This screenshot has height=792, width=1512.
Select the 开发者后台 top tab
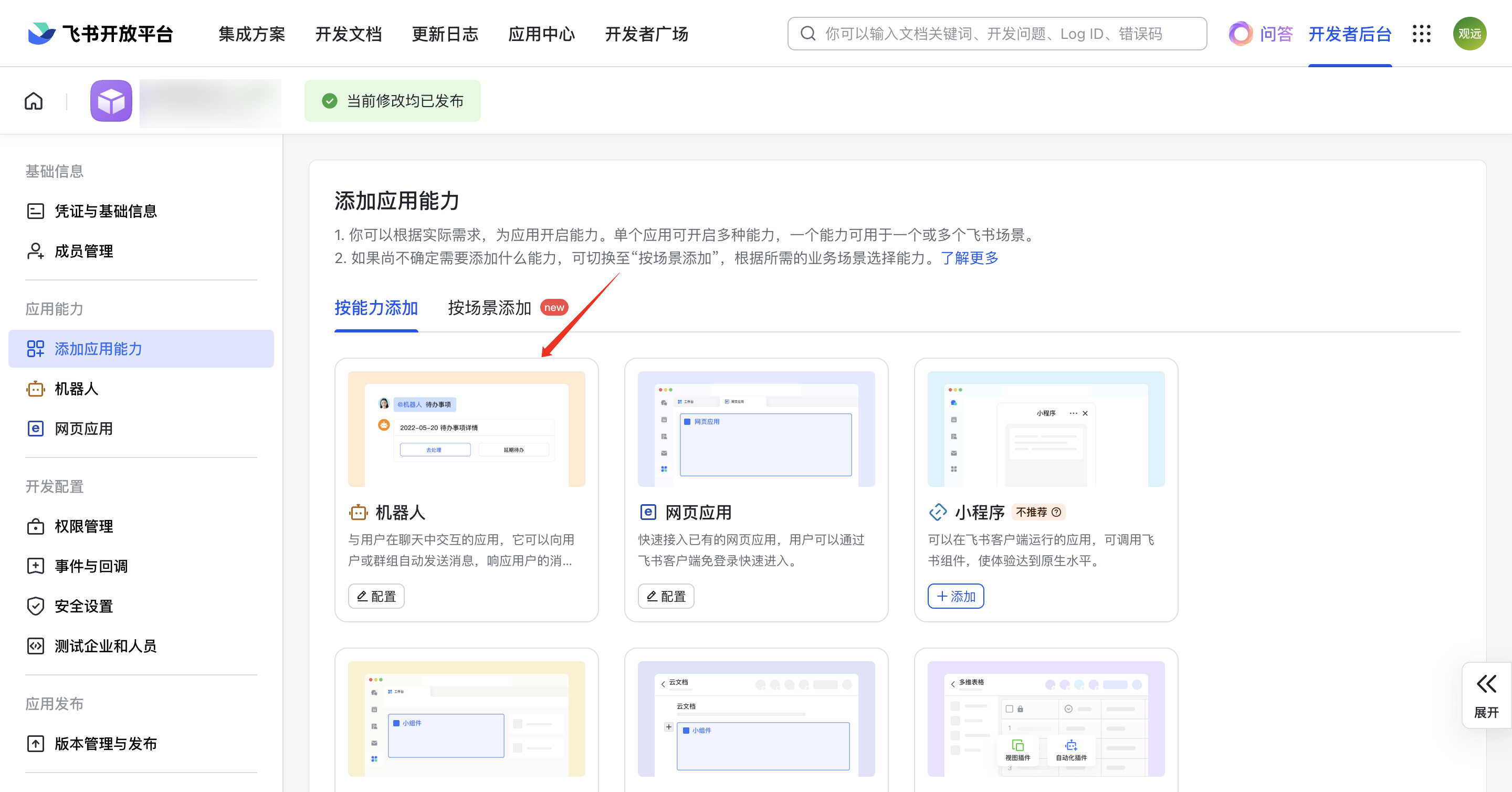point(1349,34)
